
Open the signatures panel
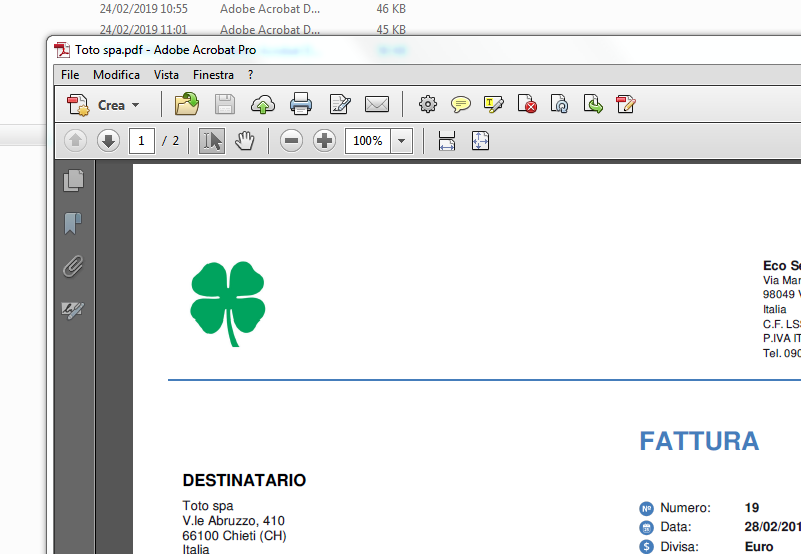coord(73,309)
